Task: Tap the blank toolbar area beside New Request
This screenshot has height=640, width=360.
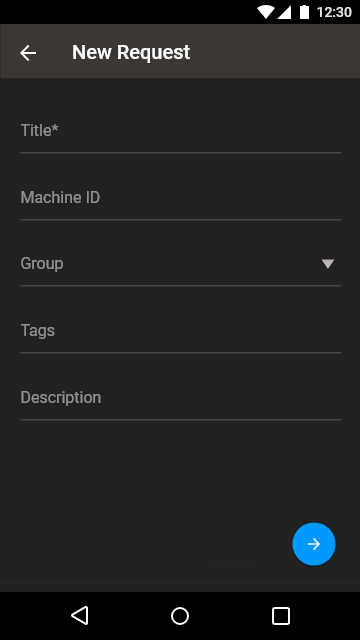Action: click(x=273, y=52)
